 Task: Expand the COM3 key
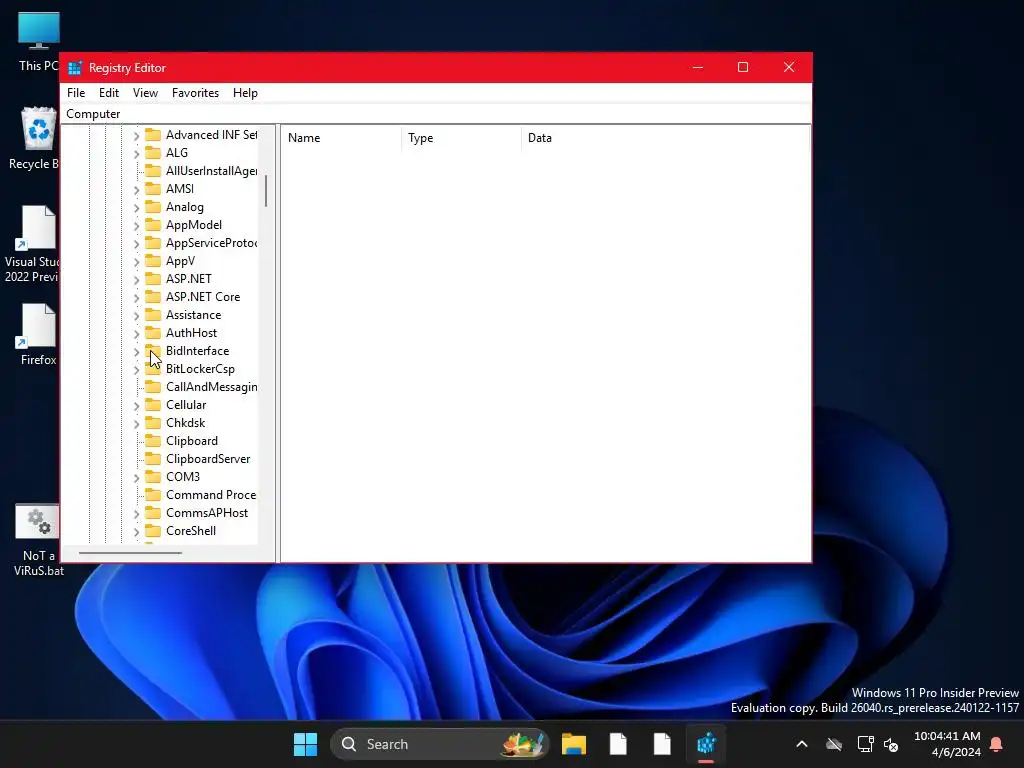click(136, 477)
